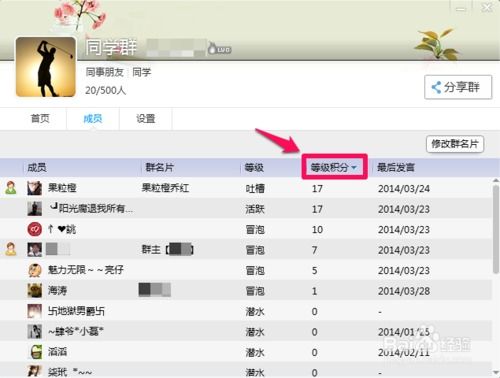Click the red avatar of member 跳
The image size is (500, 378).
click(x=35, y=229)
